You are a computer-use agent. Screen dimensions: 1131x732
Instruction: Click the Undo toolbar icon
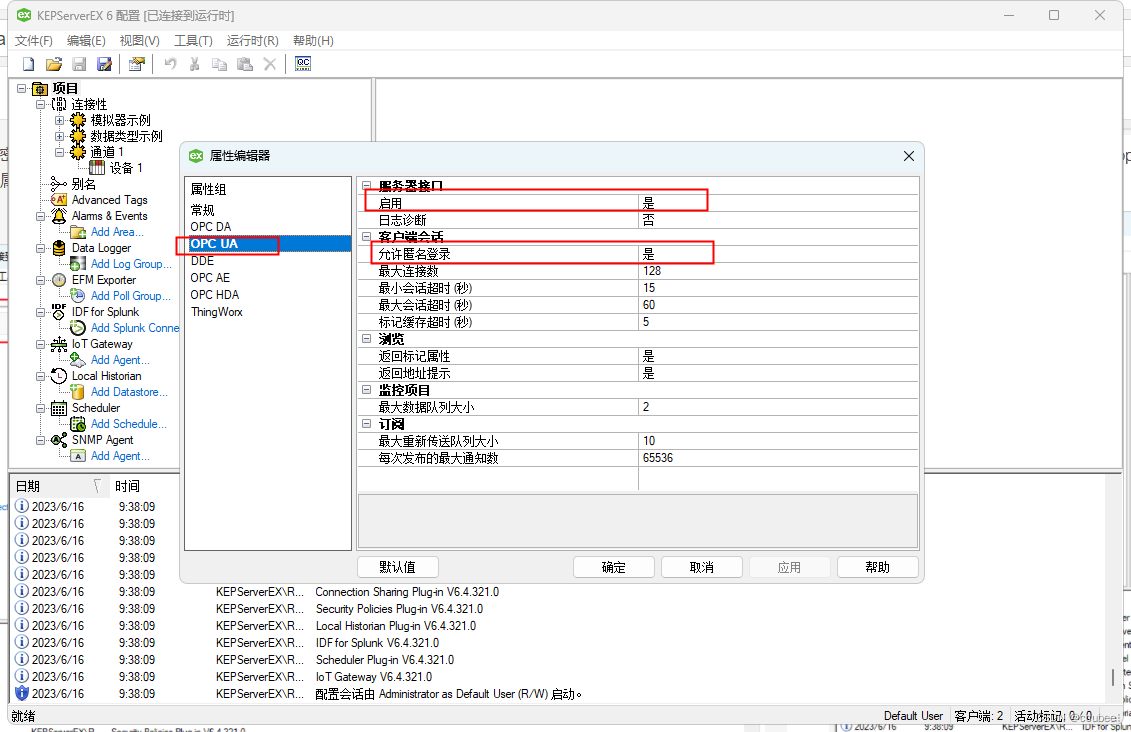click(x=170, y=64)
